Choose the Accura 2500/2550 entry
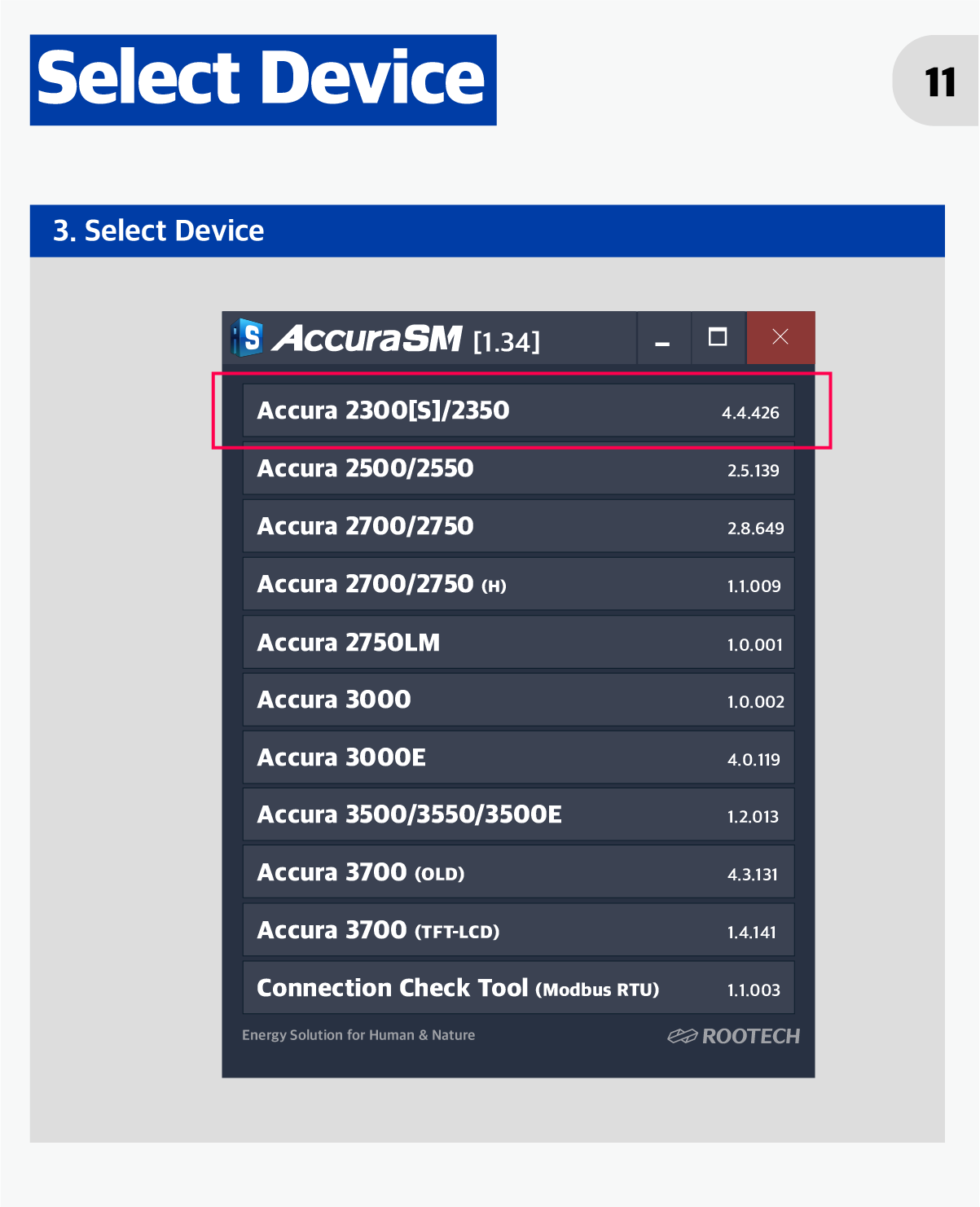 518,469
